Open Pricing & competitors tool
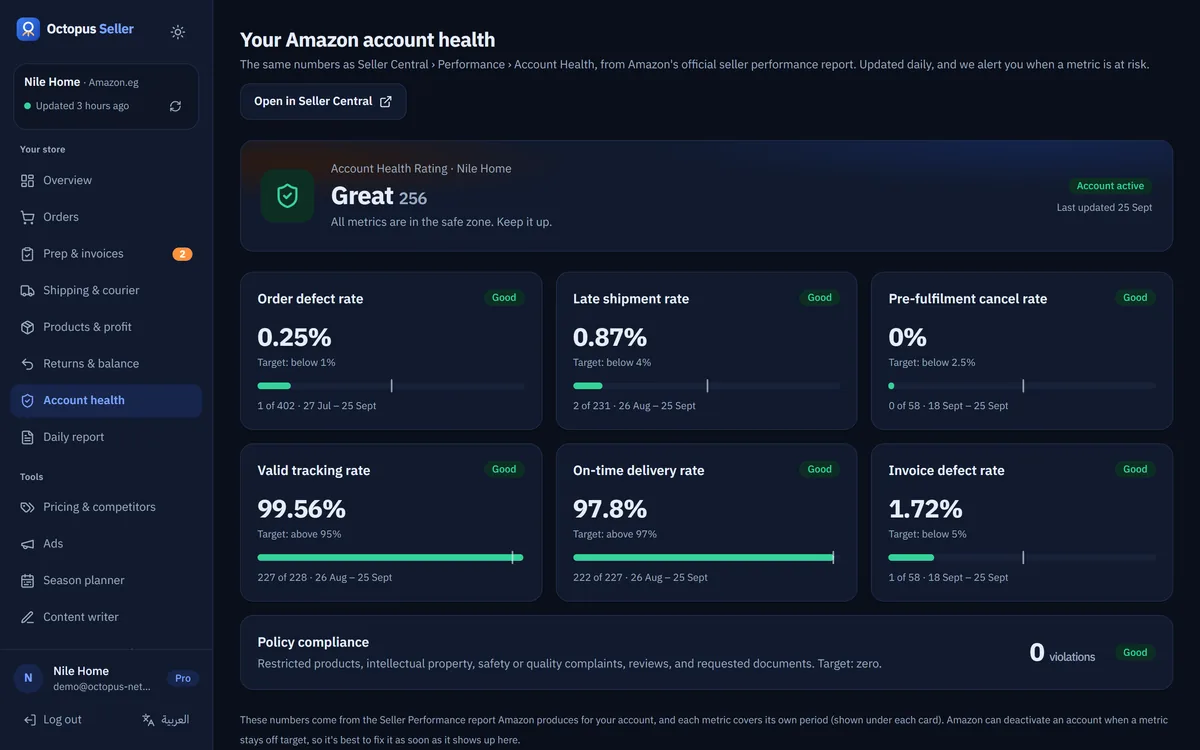The image size is (1200, 750). (106, 507)
